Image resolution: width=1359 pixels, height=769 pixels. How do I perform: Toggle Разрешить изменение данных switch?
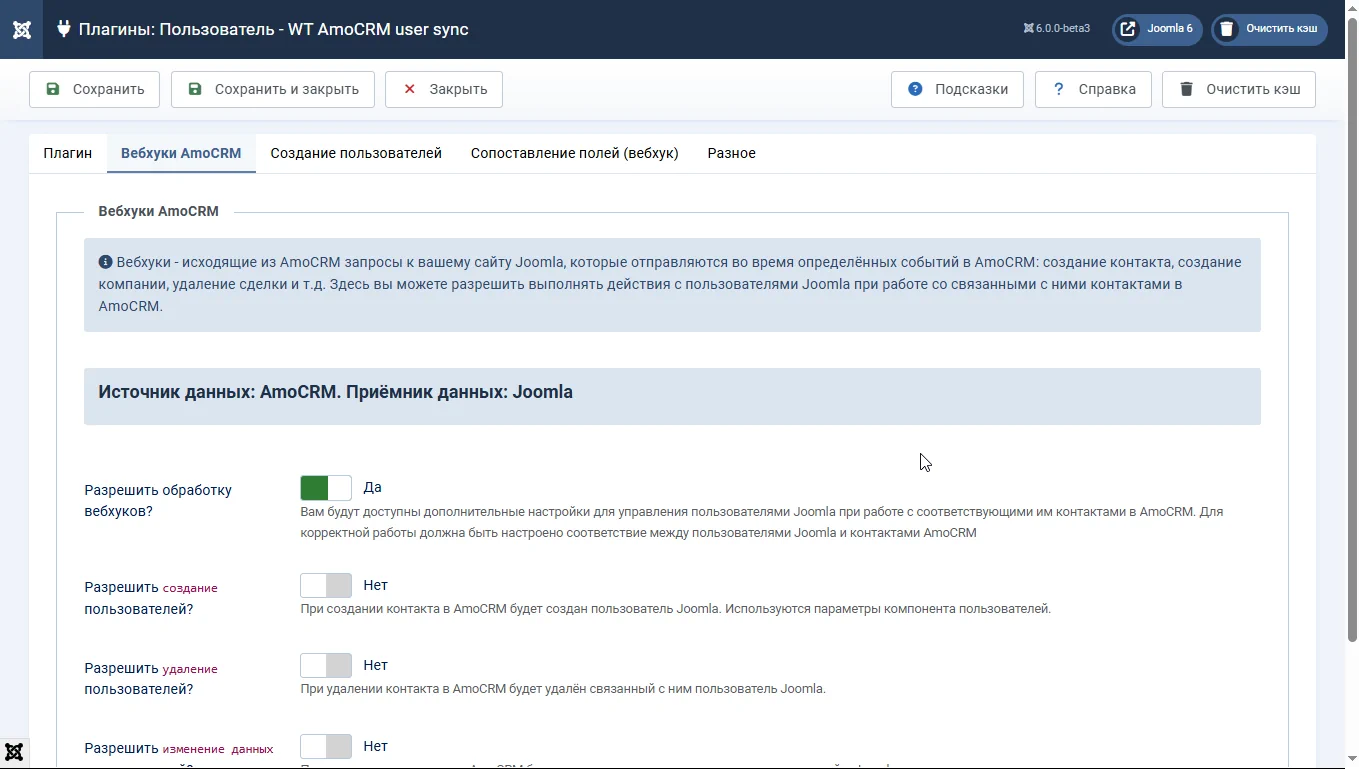tap(326, 747)
